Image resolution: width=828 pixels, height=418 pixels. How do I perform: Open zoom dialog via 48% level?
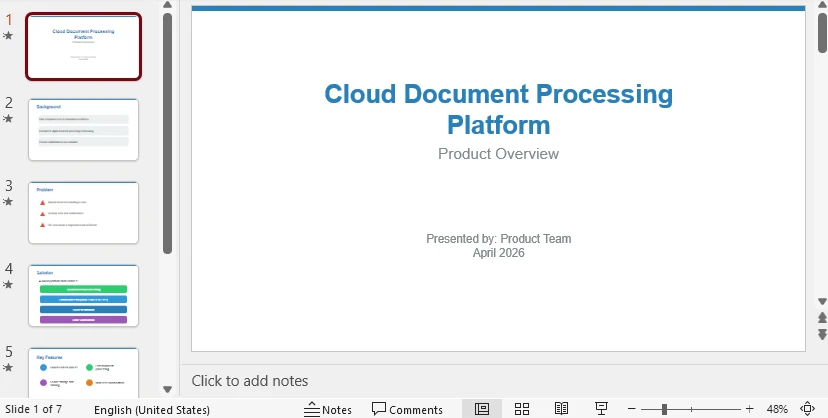tap(777, 410)
